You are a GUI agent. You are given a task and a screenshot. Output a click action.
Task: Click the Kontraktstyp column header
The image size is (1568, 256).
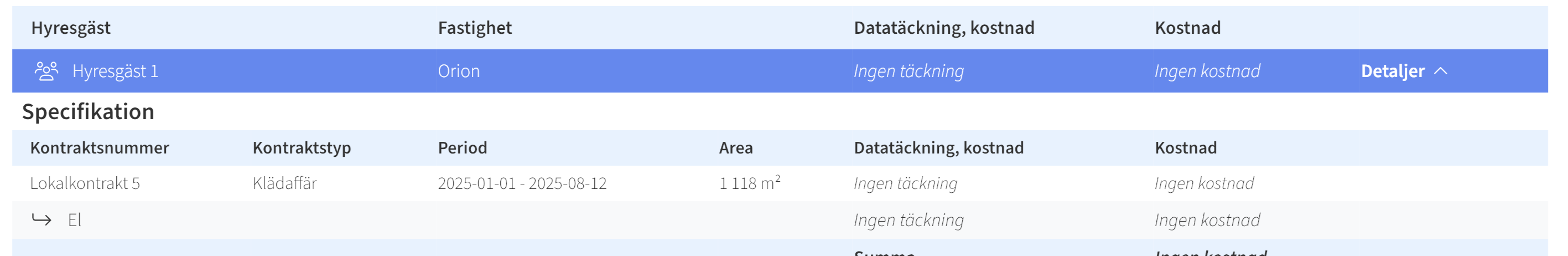(x=302, y=148)
